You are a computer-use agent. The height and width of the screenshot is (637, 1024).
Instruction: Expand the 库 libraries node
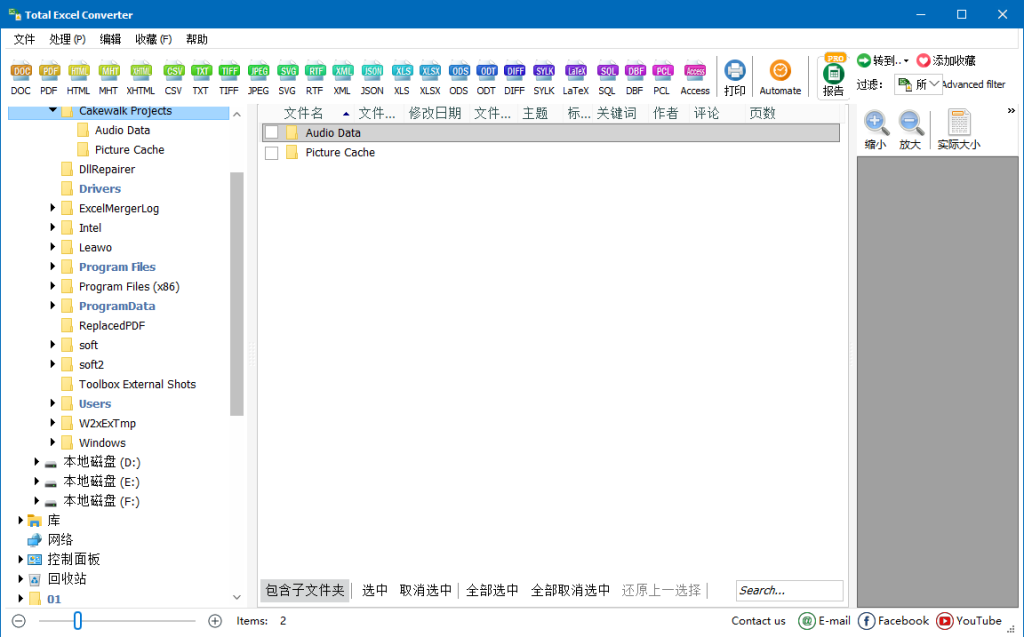pyautogui.click(x=20, y=521)
